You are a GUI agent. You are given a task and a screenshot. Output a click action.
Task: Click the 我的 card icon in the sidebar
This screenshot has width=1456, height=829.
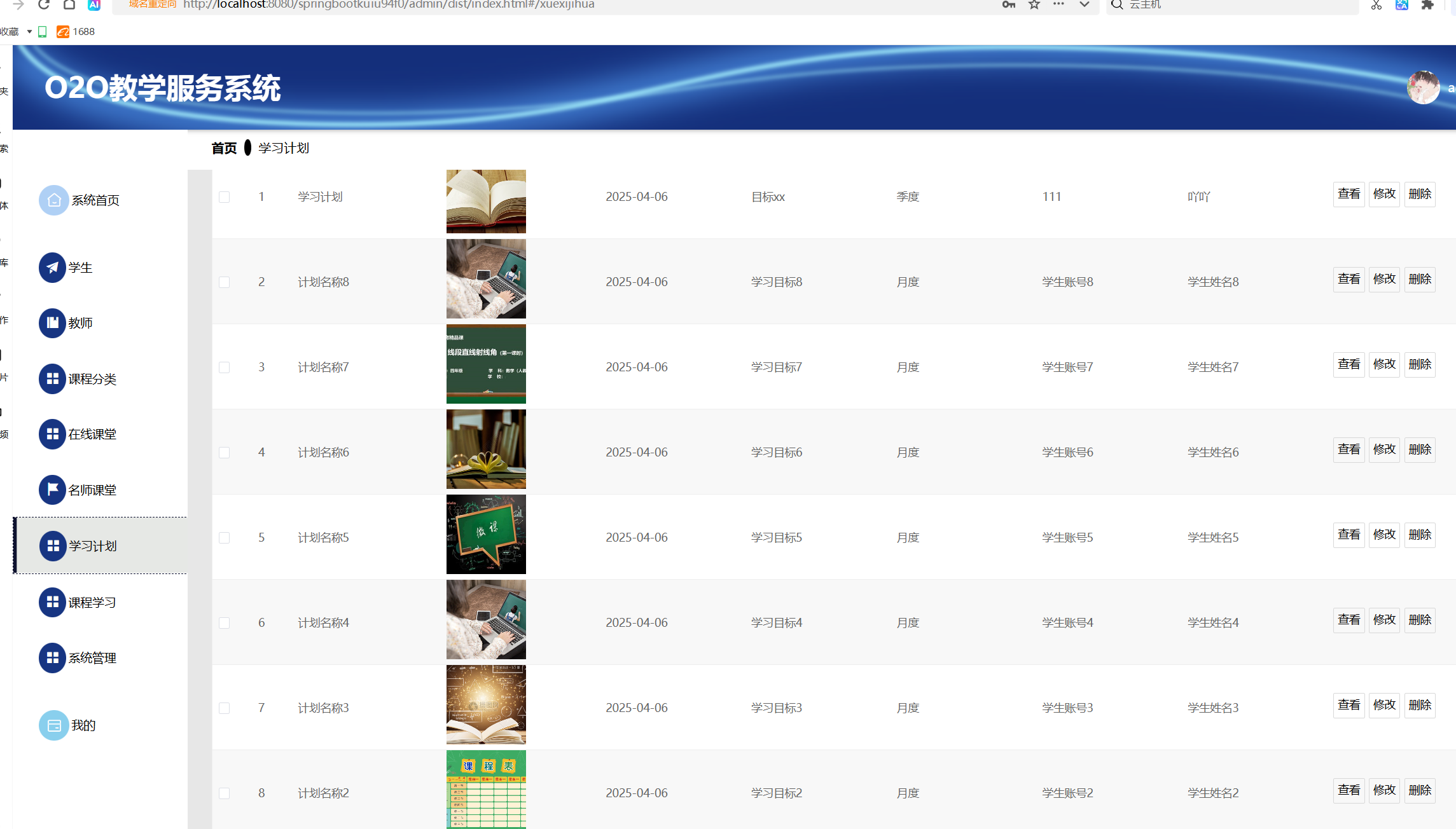(53, 725)
